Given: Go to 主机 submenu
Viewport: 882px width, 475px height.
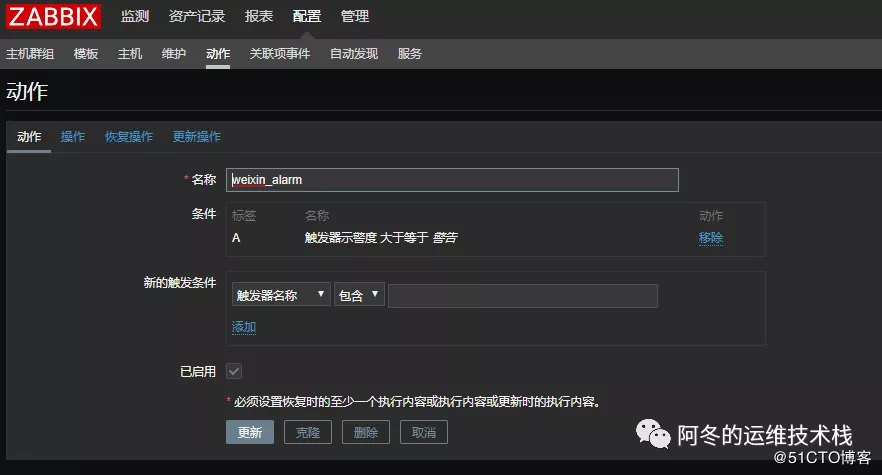Looking at the screenshot, I should click(130, 53).
